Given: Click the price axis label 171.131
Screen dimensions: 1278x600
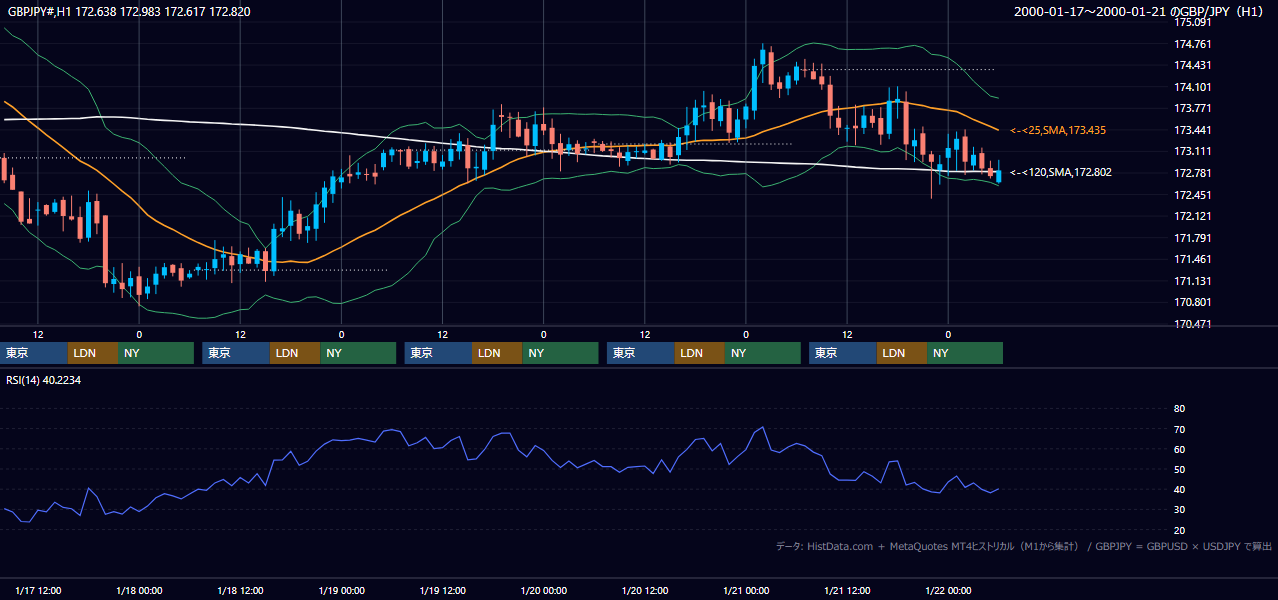Looking at the screenshot, I should (x=1193, y=281).
